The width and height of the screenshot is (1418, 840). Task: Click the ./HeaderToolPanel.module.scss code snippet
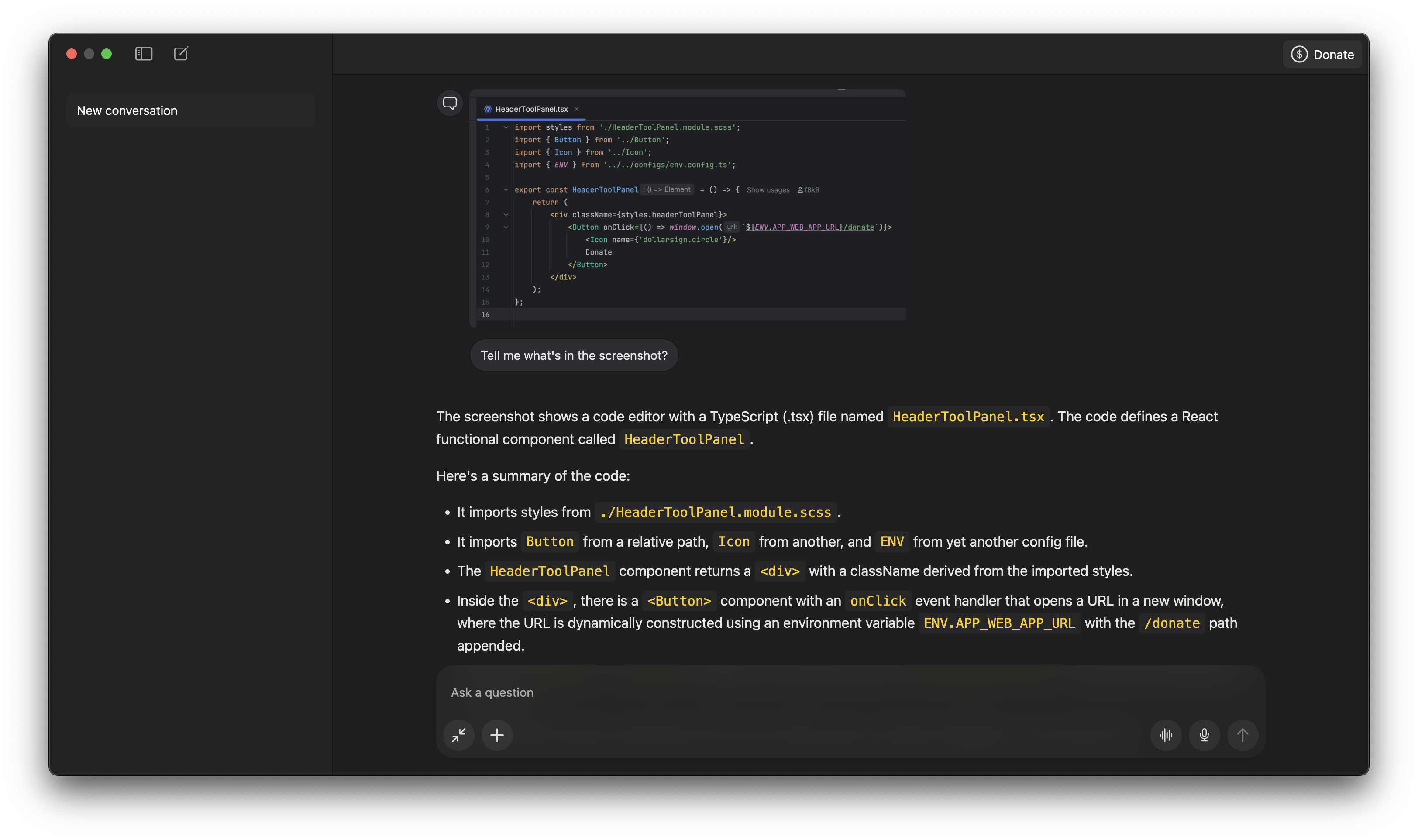pyautogui.click(x=715, y=512)
